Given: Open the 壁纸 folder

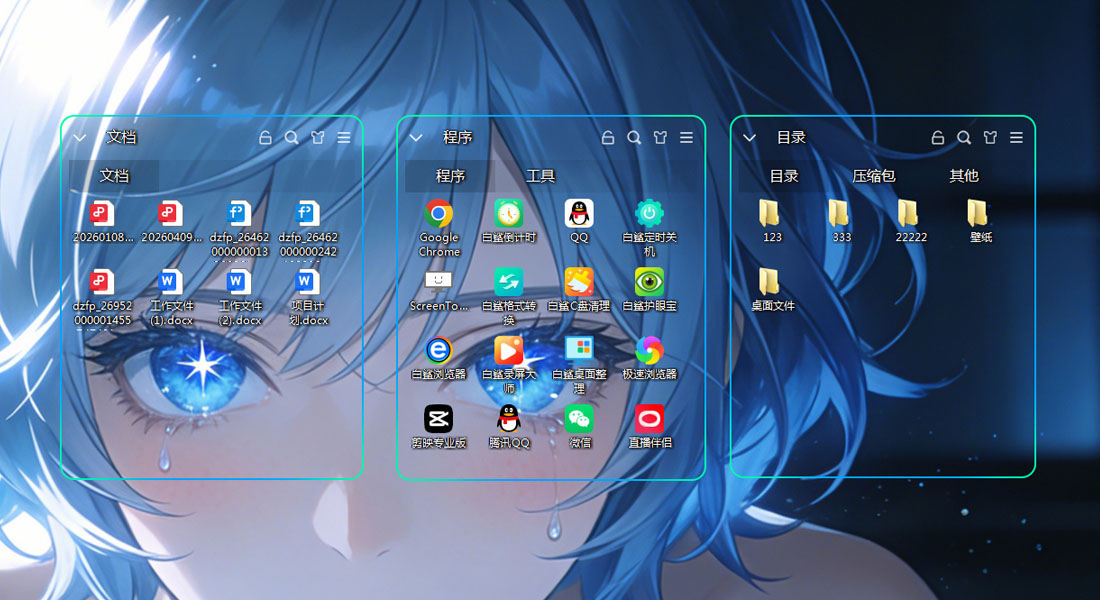Looking at the screenshot, I should pos(979,214).
